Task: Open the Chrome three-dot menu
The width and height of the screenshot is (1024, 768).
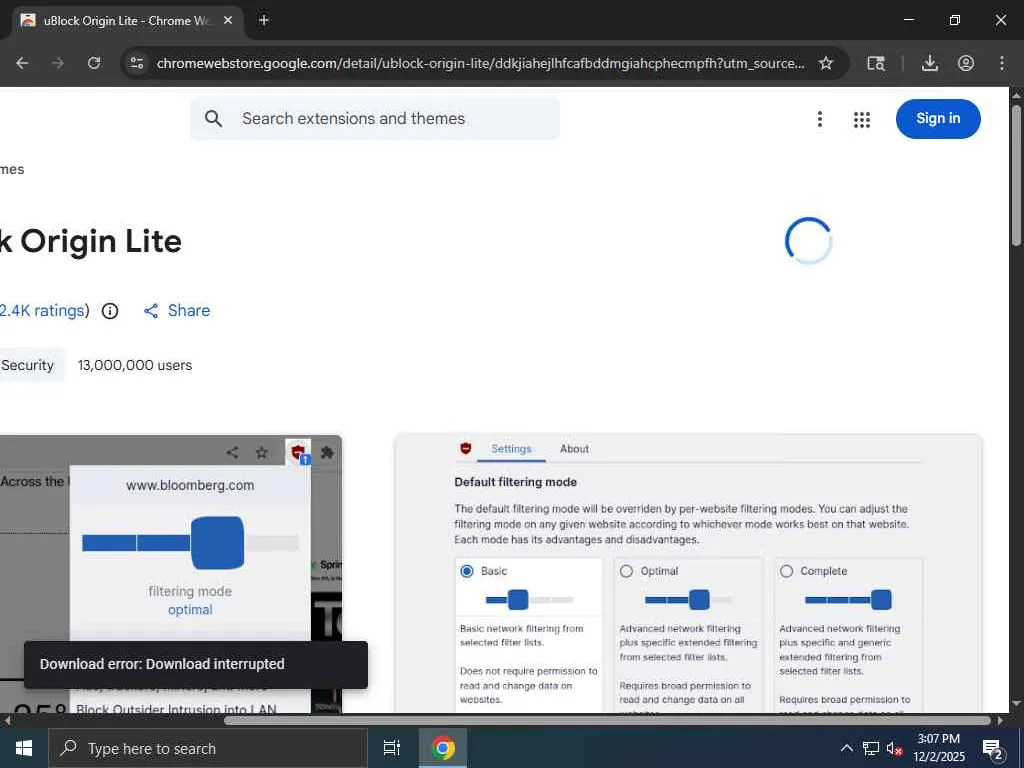Action: click(x=1002, y=63)
